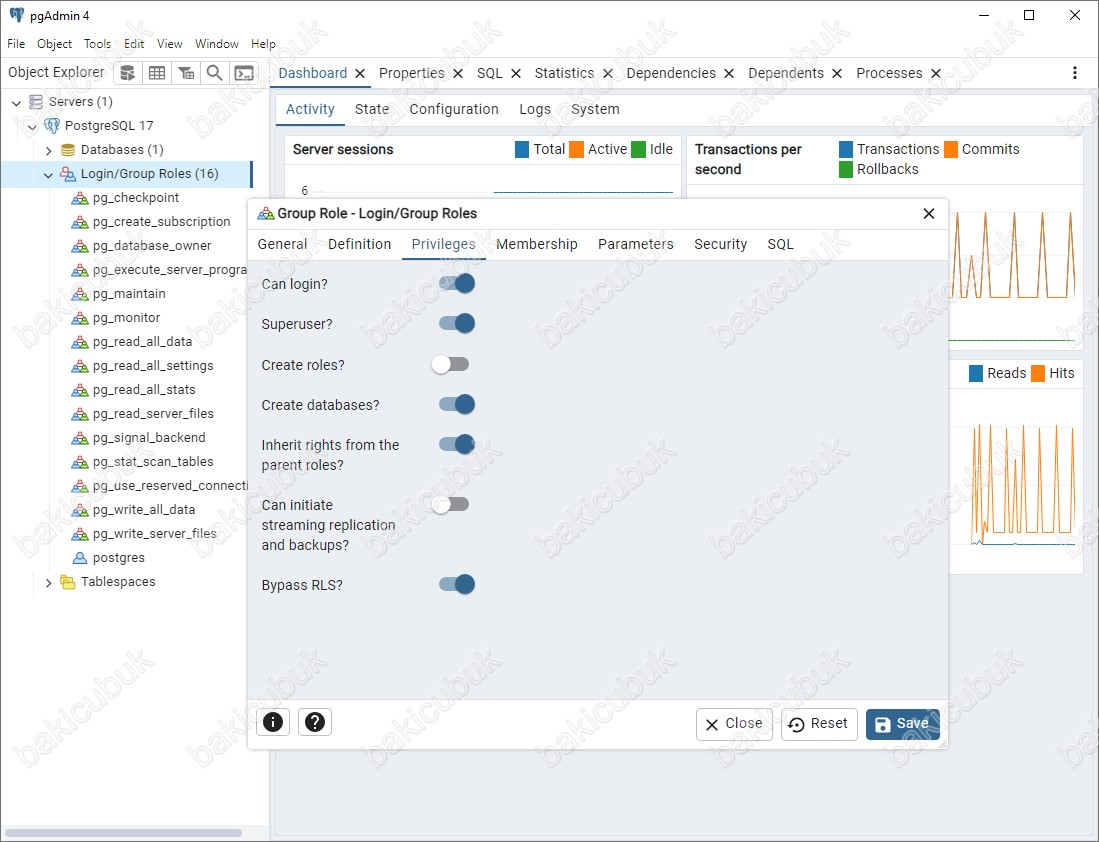Image resolution: width=1099 pixels, height=842 pixels.
Task: Close the Statistics tab with its X
Action: (x=608, y=74)
